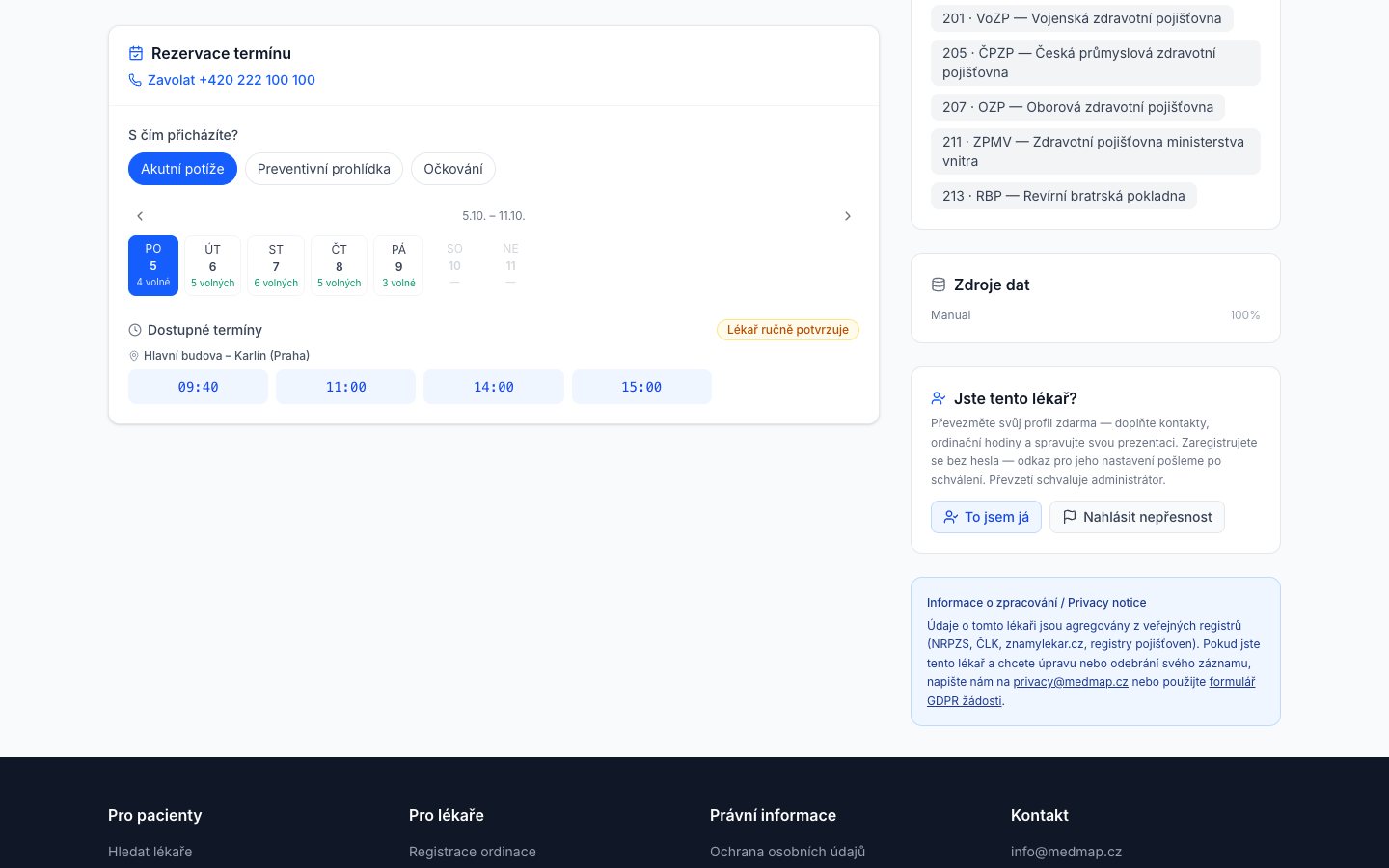Screen dimensions: 1389x868
Task: Book the 09:40 time slot
Action: (x=198, y=387)
